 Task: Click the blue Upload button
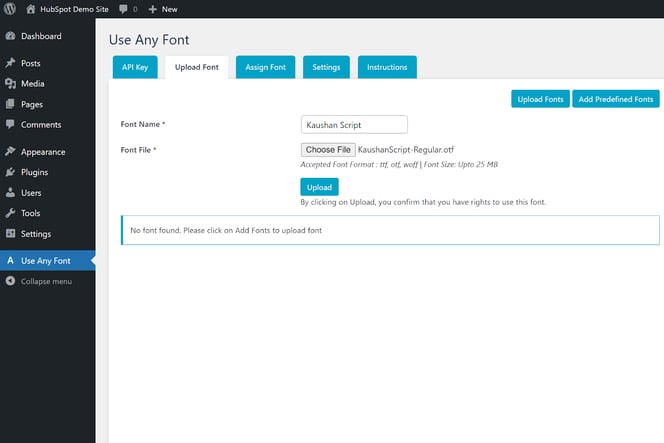[x=319, y=187]
